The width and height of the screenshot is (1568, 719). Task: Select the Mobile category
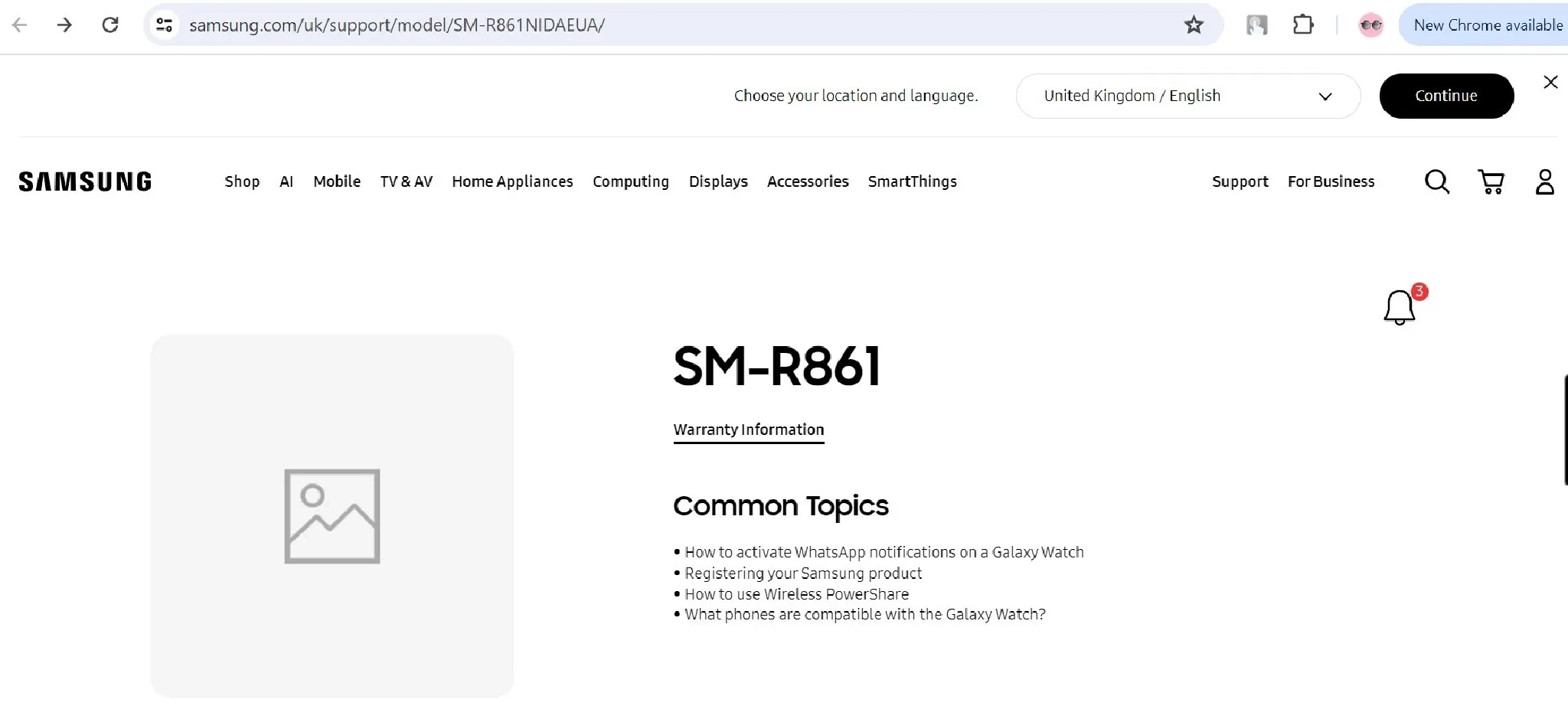pos(336,181)
